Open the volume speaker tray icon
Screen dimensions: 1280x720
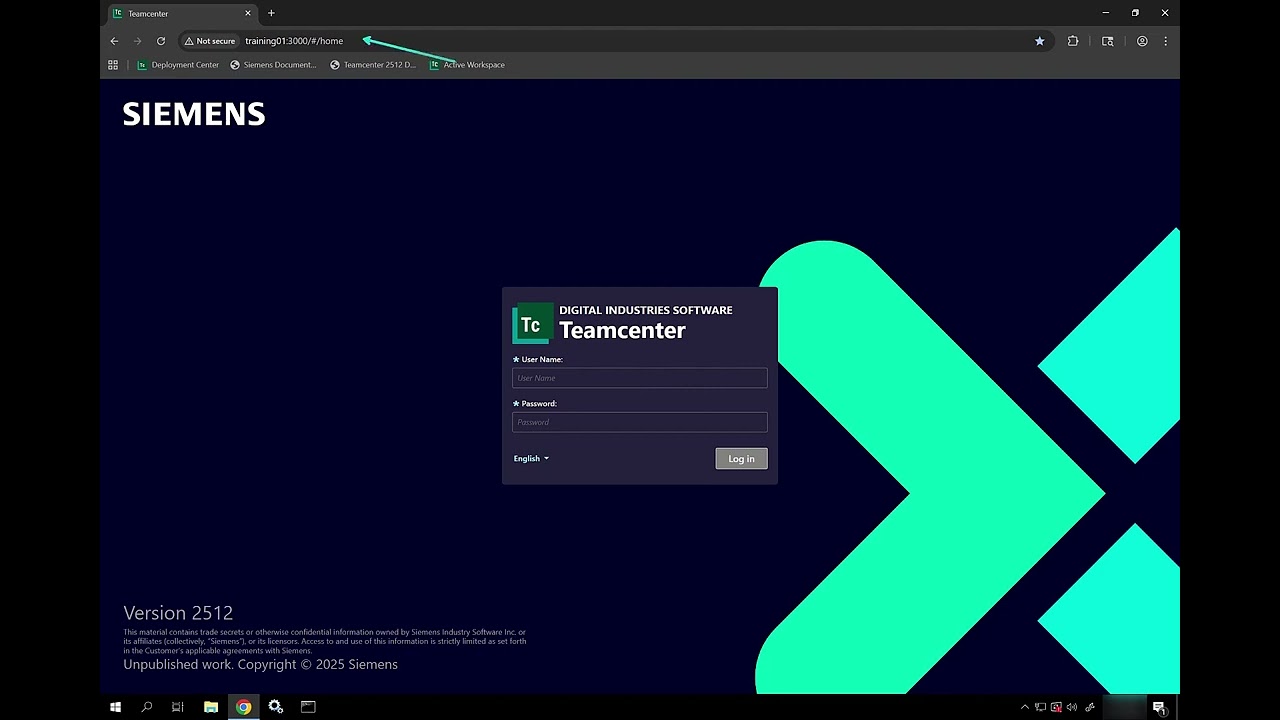click(x=1072, y=707)
